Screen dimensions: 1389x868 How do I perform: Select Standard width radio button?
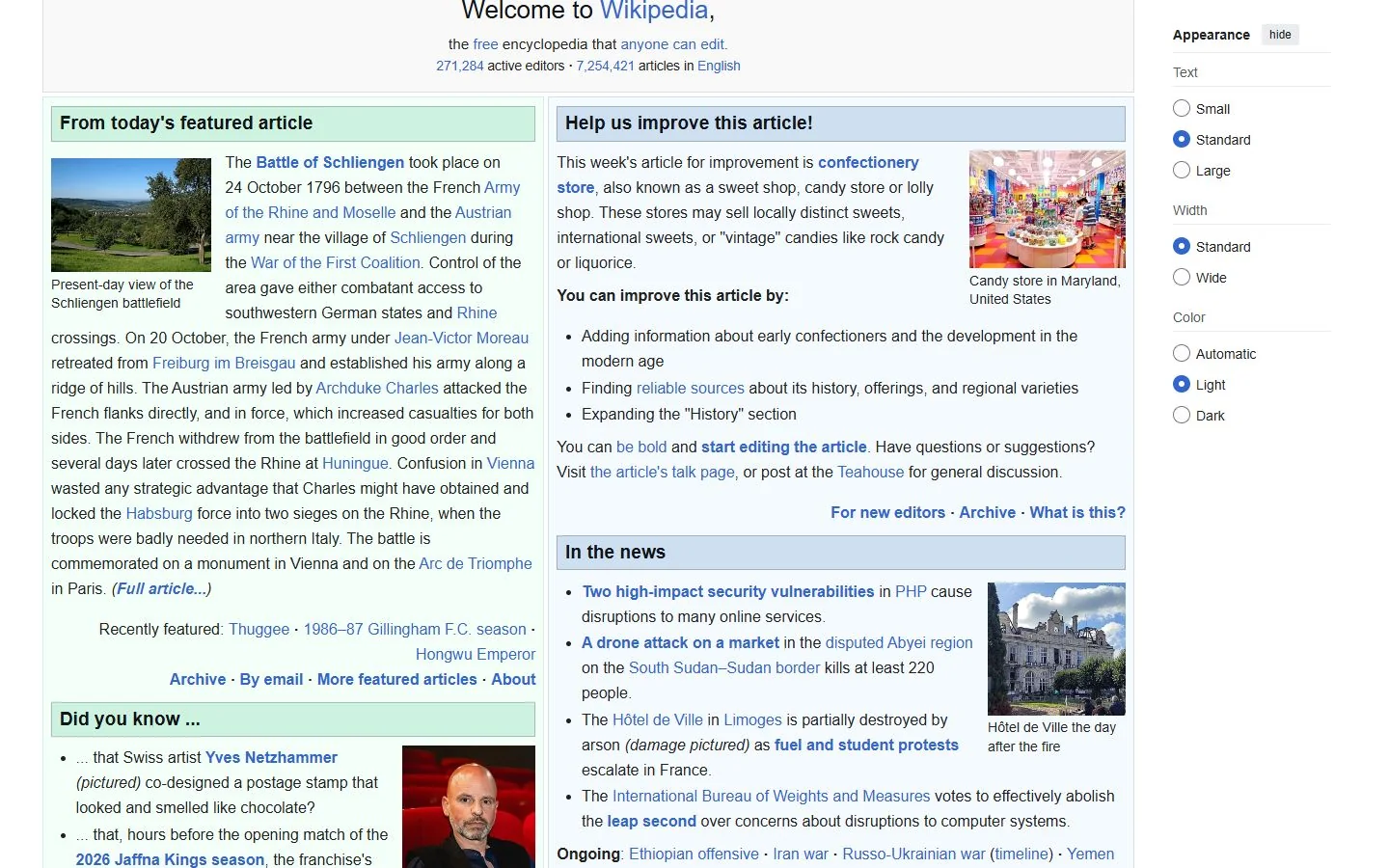pos(1182,246)
